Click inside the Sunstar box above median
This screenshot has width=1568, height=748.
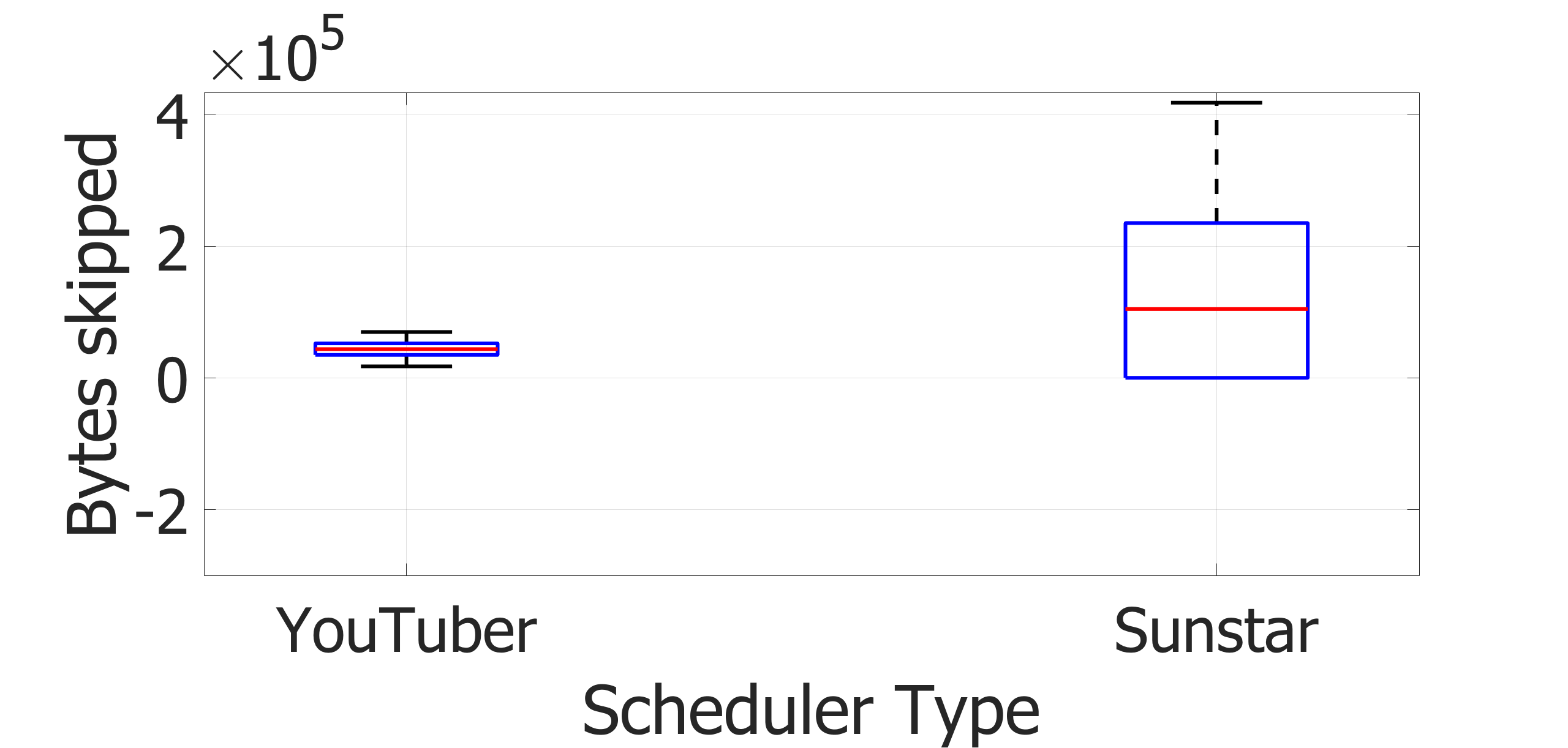pyautogui.click(x=1216, y=266)
